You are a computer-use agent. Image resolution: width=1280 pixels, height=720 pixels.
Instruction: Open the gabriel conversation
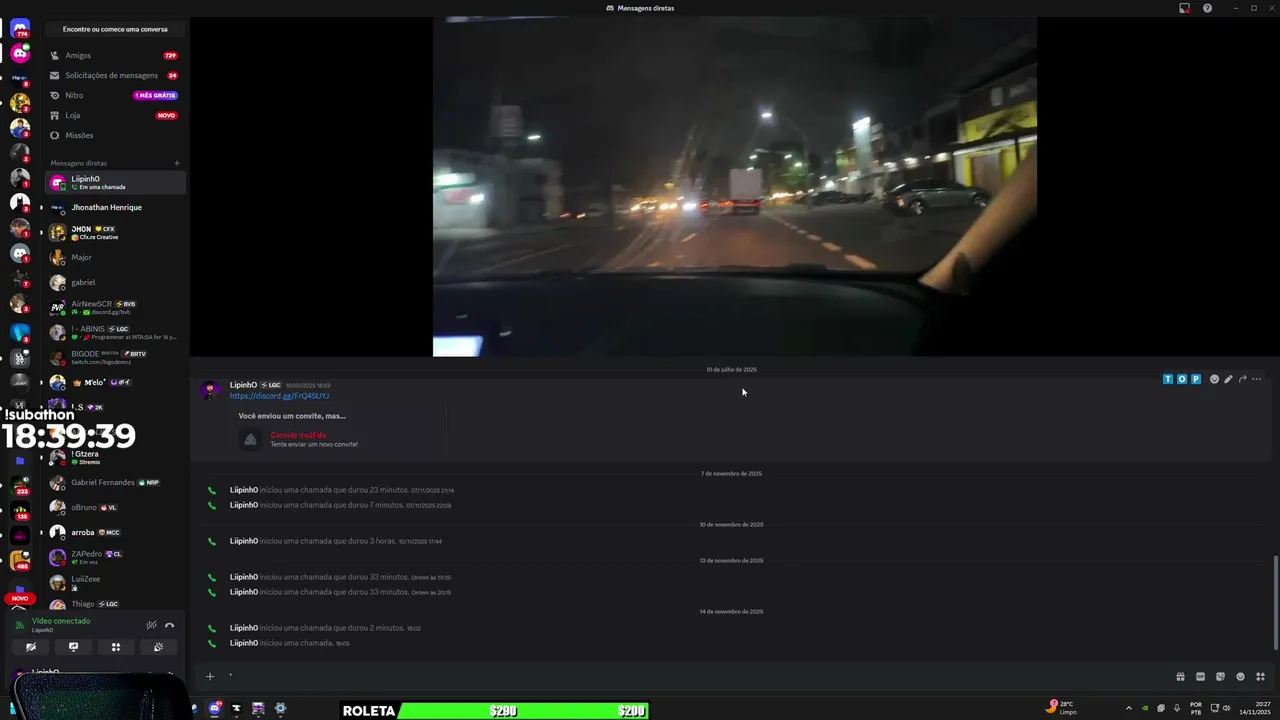tap(115, 282)
